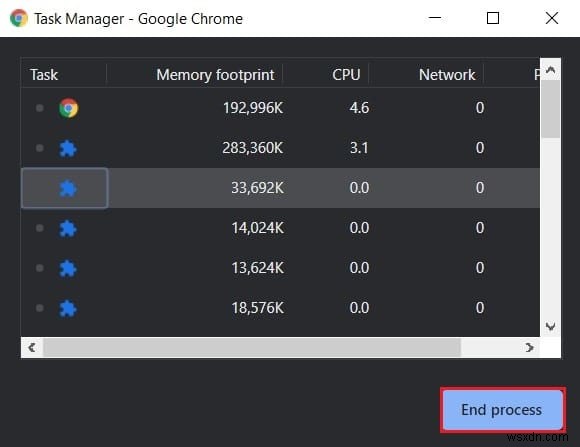Click the horizontal scroll left arrow

[32, 347]
